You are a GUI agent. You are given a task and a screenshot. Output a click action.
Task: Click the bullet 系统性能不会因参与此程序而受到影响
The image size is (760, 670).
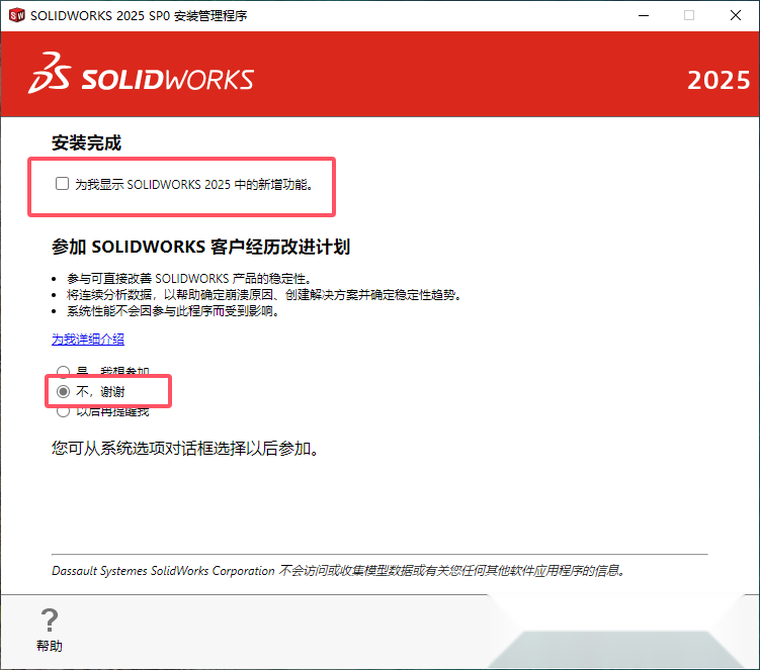(174, 311)
